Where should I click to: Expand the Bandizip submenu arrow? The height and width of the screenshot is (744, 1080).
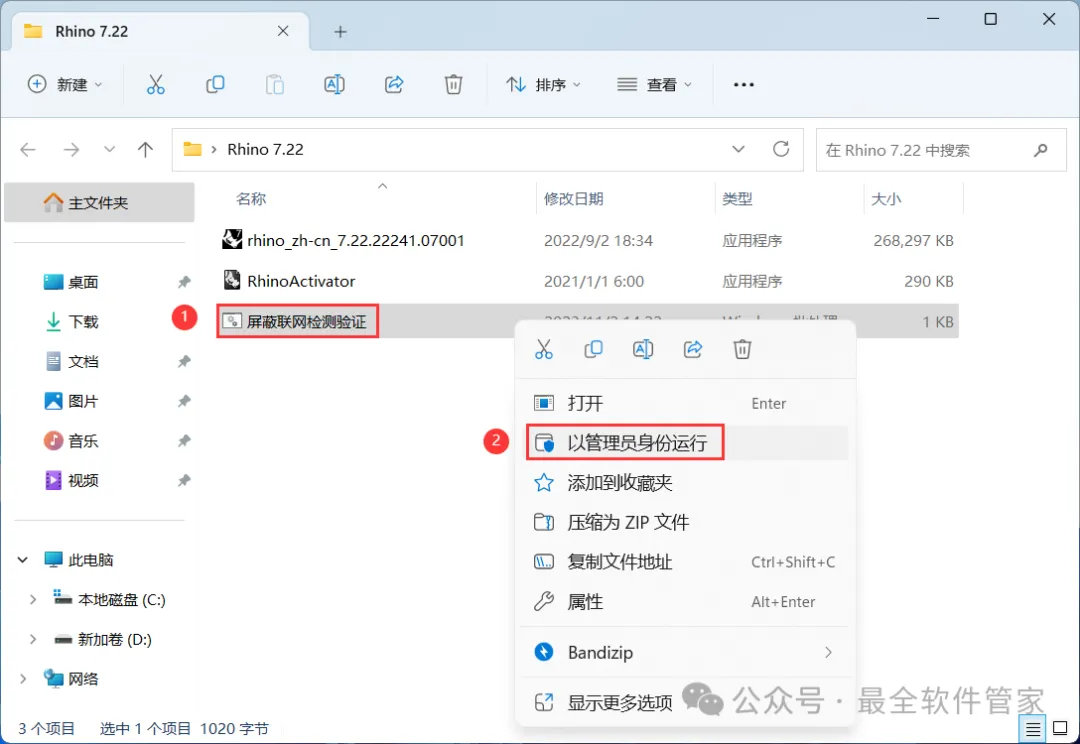coord(828,652)
